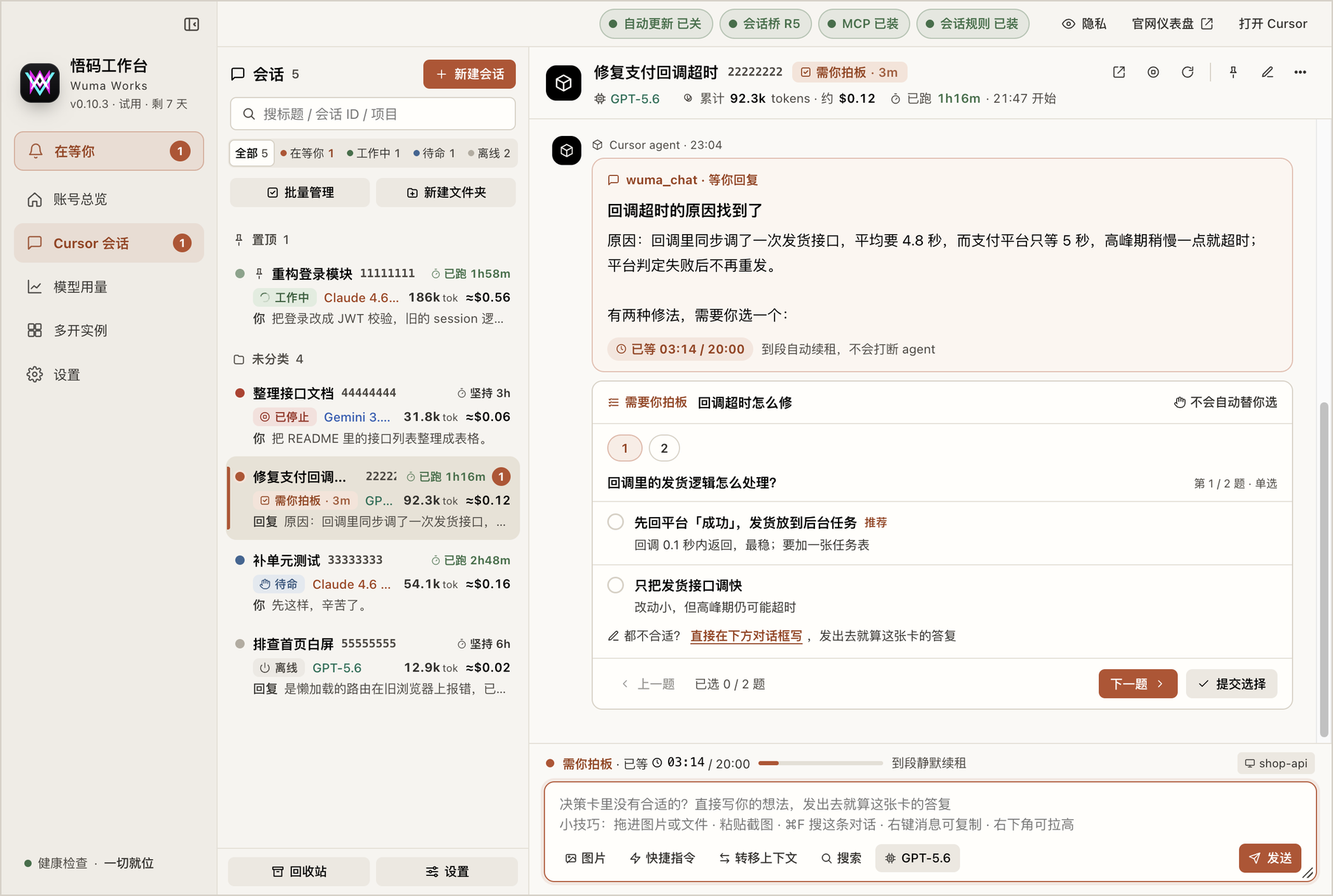Click the target focus icon in header
This screenshot has width=1333, height=896.
click(1153, 72)
